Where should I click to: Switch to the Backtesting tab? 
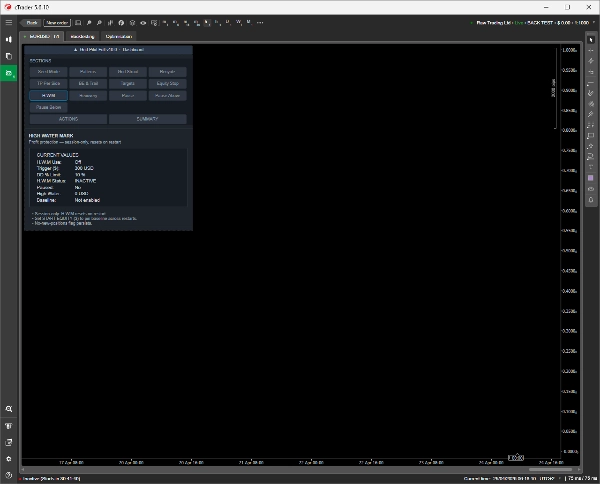pos(82,36)
